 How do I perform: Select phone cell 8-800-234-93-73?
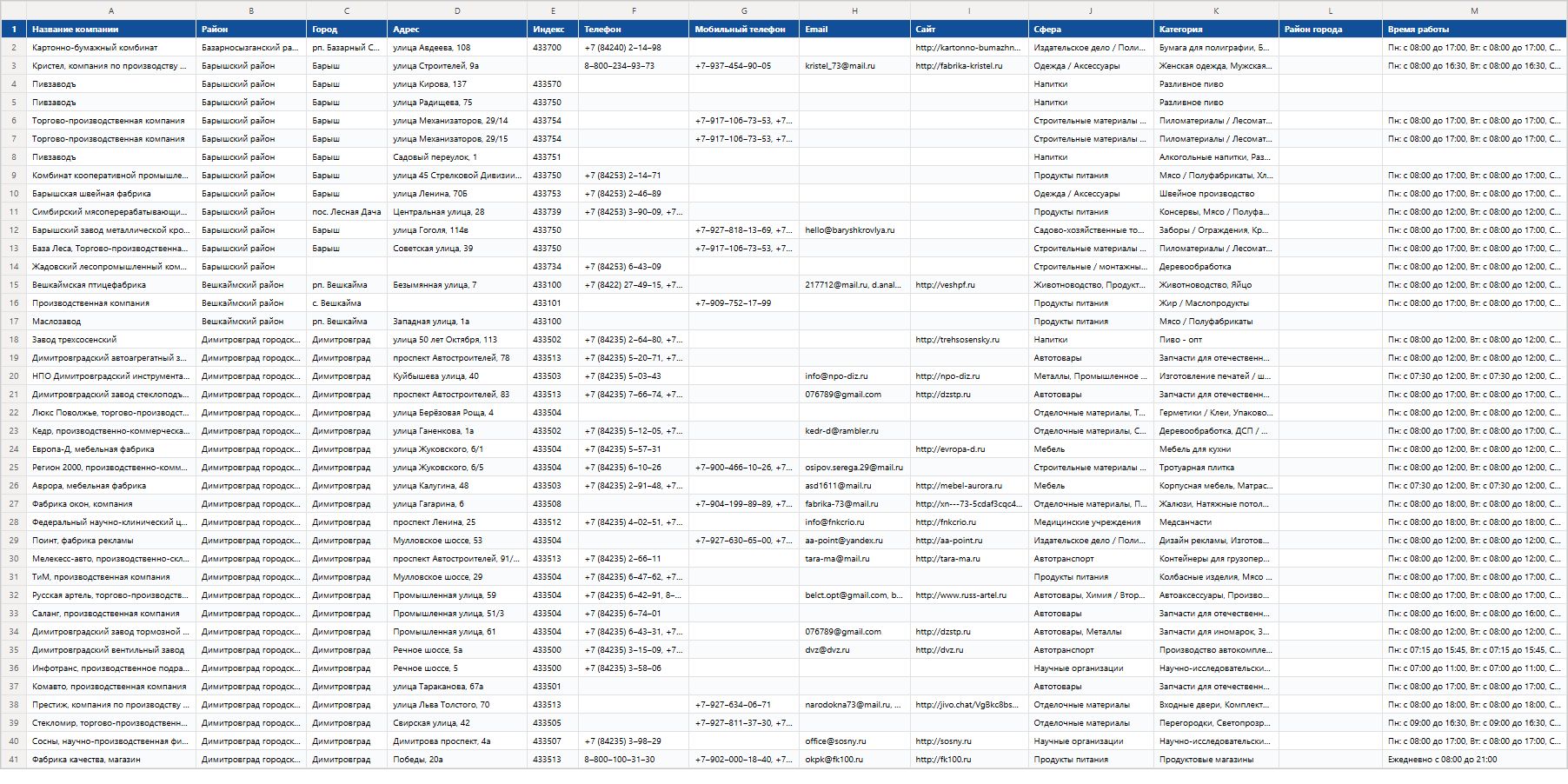pyautogui.click(x=634, y=66)
